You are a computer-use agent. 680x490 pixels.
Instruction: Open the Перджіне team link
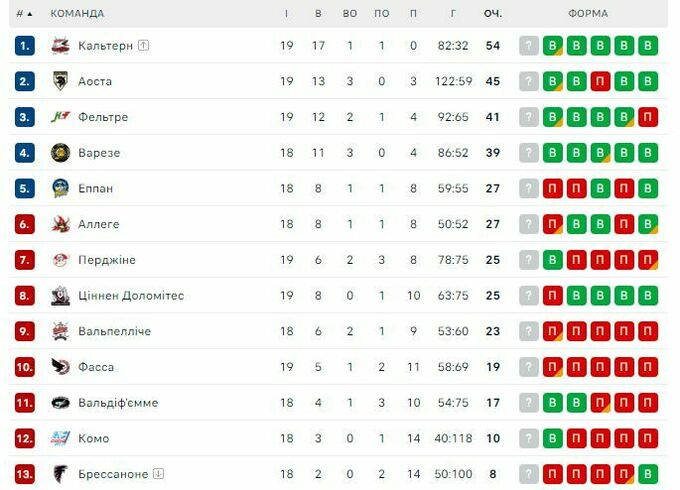tap(106, 260)
